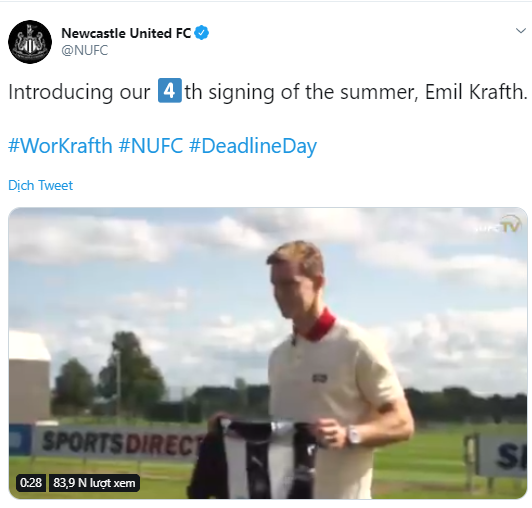Click the 83,9 N lượt xem view count
The height and width of the screenshot is (508, 532).
94,482
